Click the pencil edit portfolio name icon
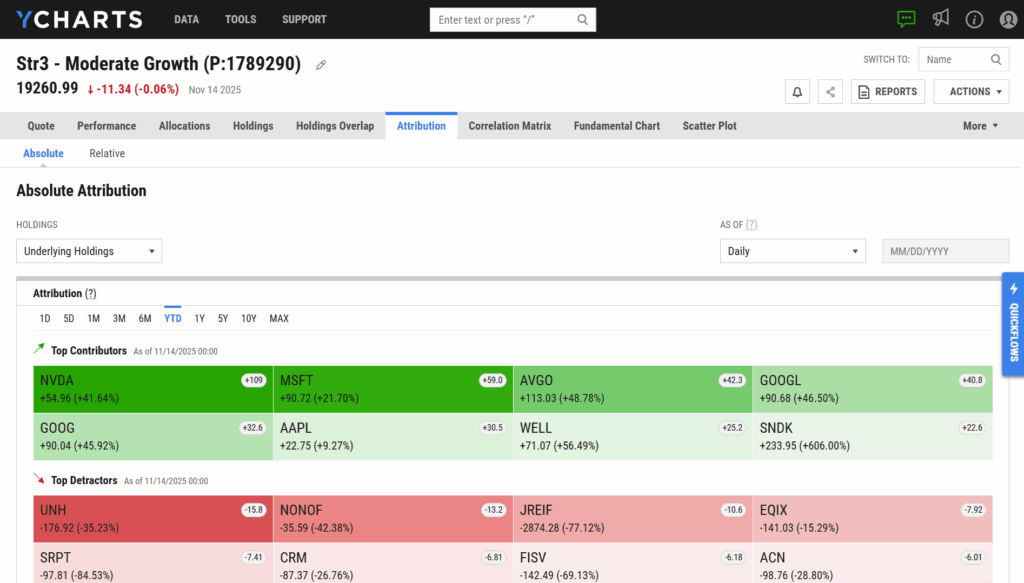 pyautogui.click(x=321, y=65)
